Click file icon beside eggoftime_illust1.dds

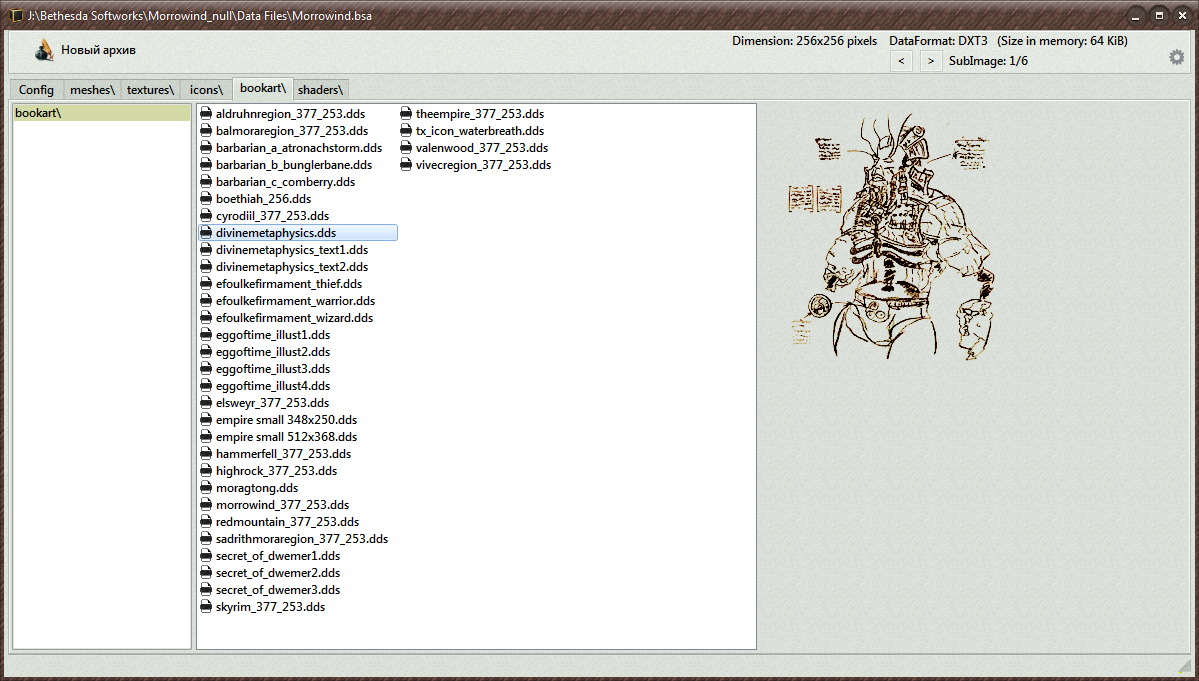click(x=206, y=335)
